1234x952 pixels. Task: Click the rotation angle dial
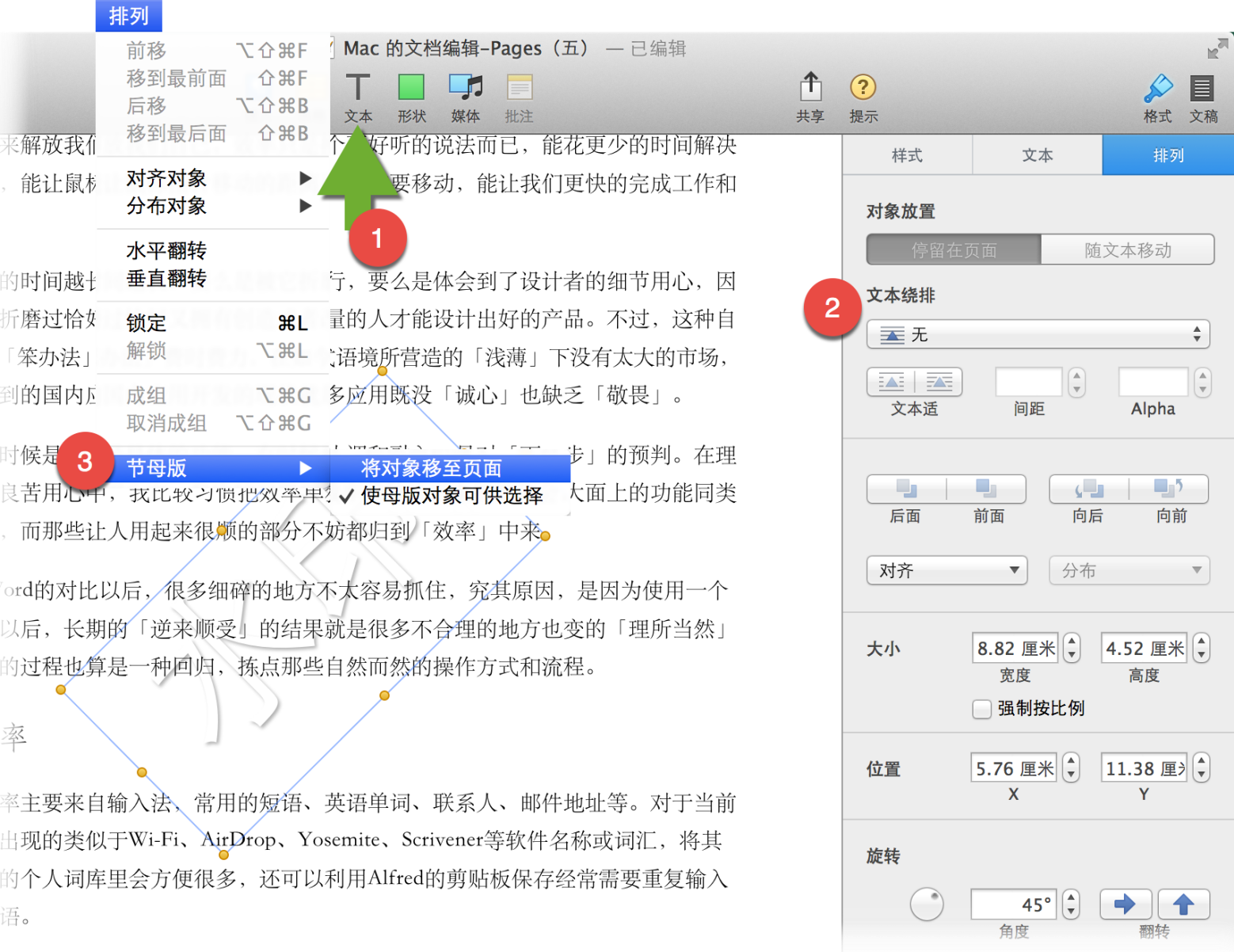tap(927, 904)
